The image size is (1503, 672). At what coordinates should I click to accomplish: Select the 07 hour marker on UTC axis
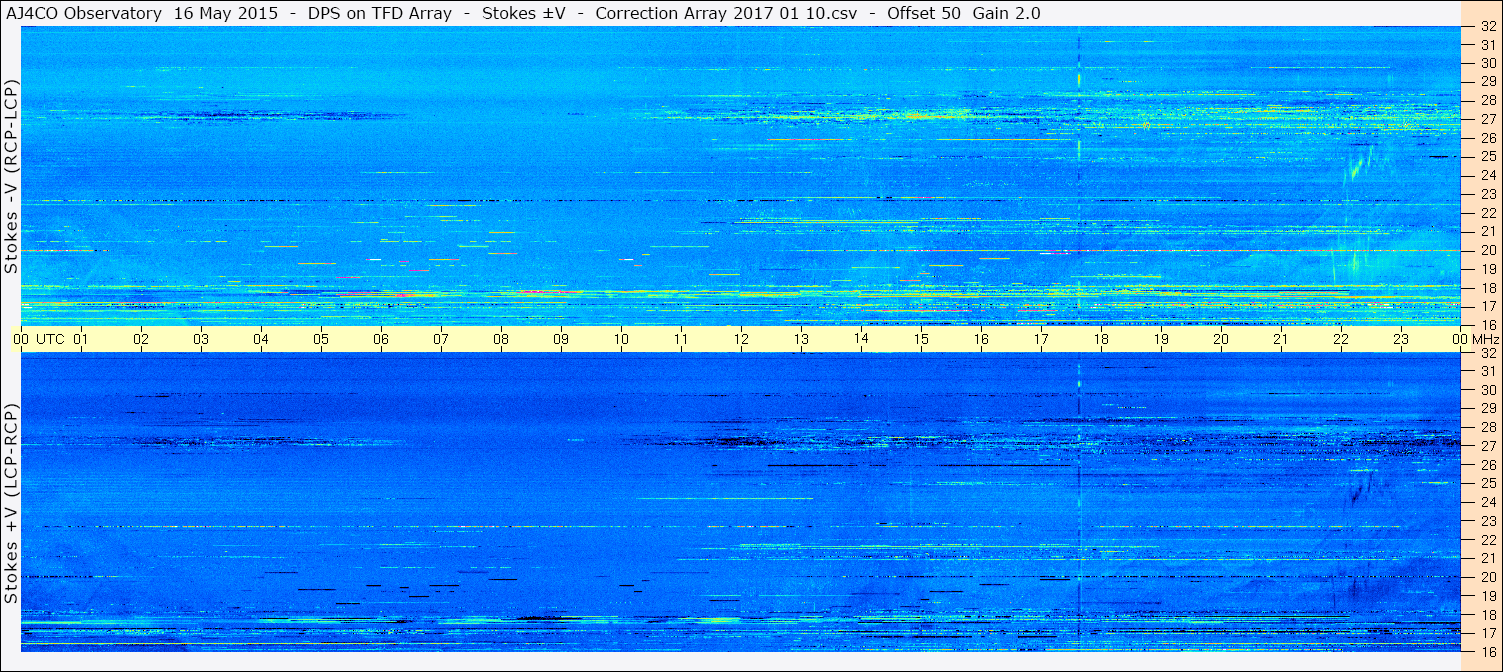[x=441, y=339]
